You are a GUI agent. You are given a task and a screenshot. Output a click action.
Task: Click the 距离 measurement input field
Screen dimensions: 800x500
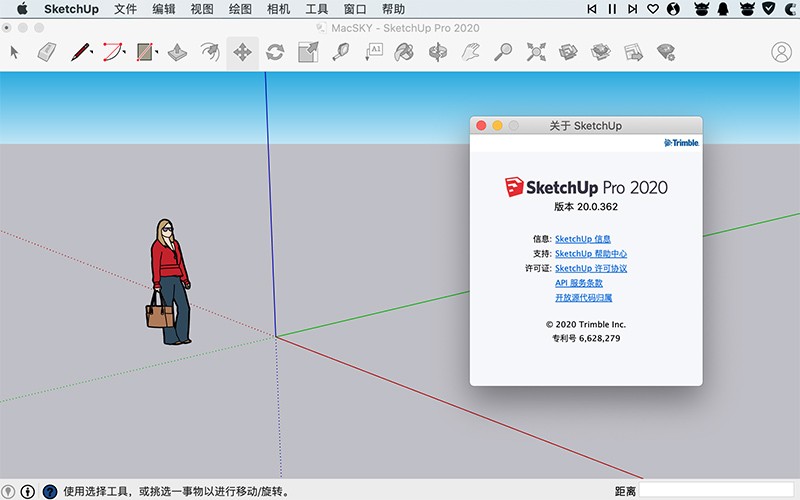(x=717, y=491)
